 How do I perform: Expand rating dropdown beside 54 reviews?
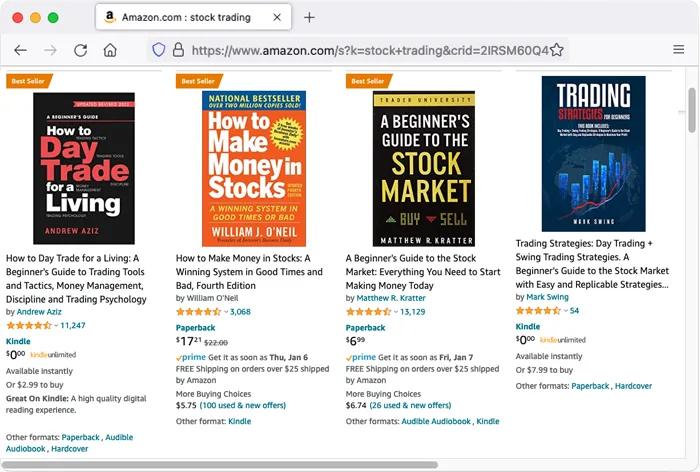[x=566, y=311]
